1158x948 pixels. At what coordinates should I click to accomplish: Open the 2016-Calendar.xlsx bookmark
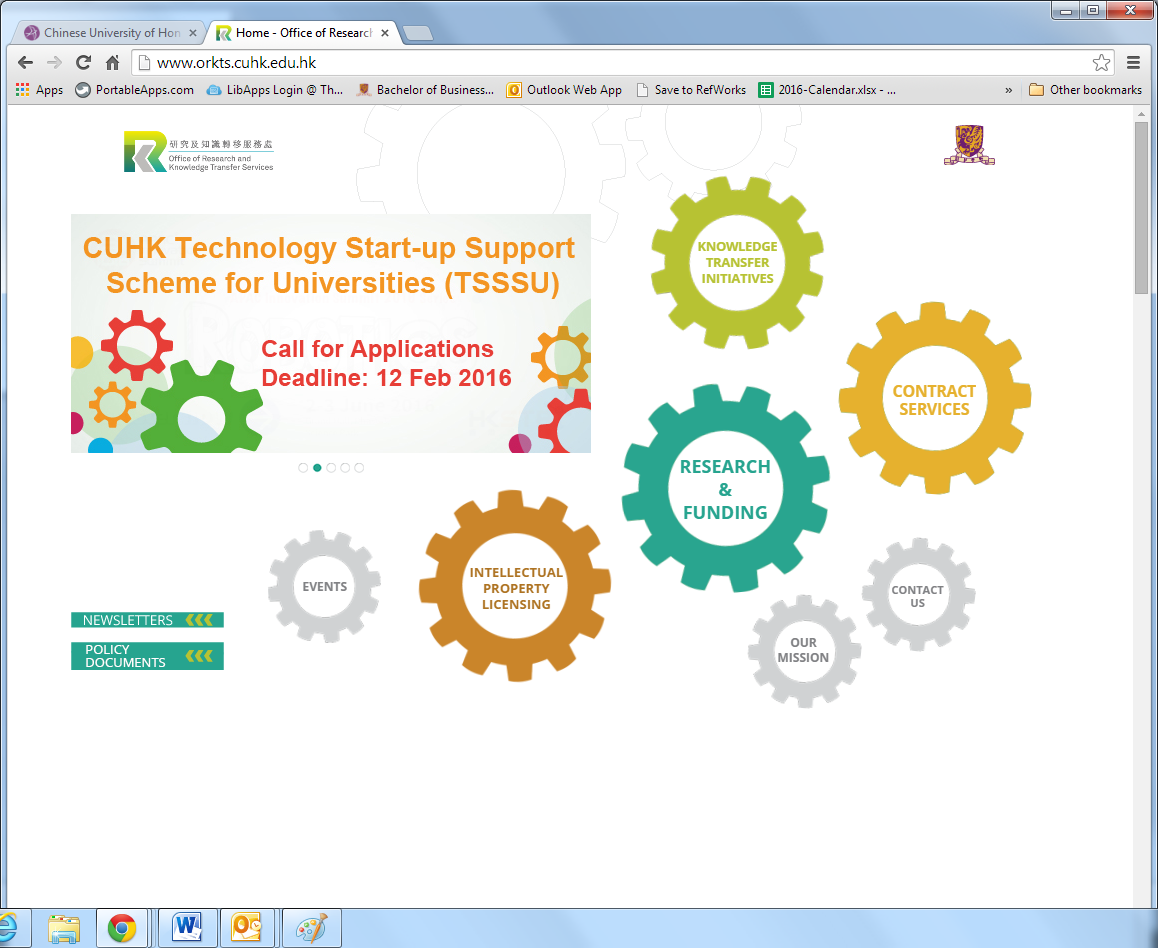click(828, 90)
